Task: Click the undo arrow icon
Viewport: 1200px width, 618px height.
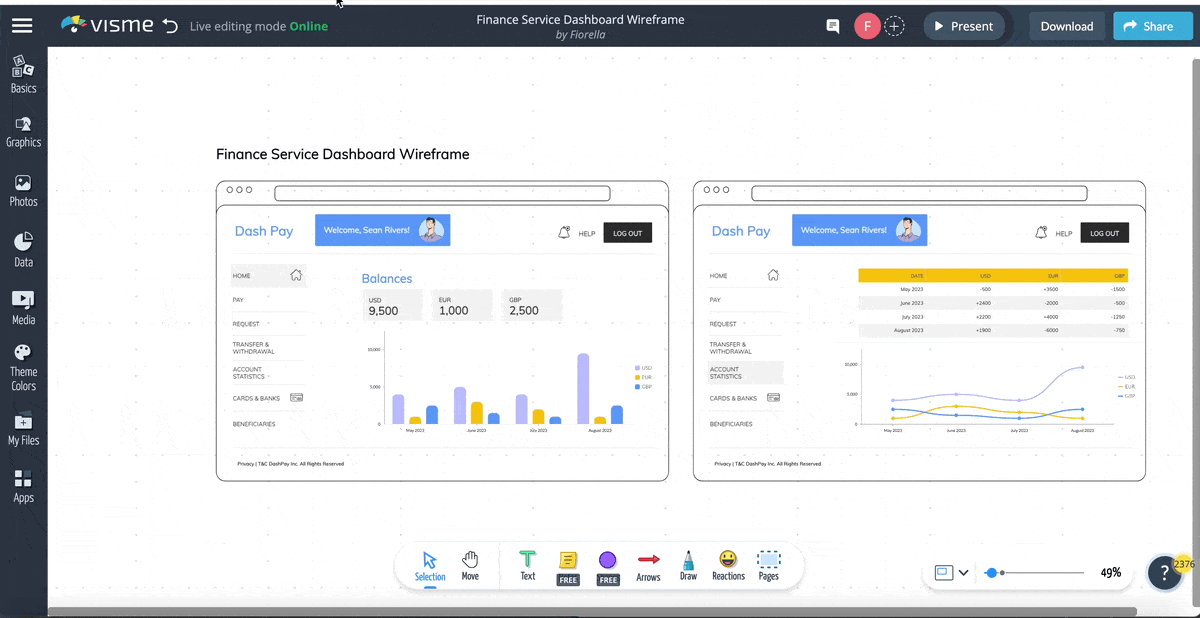Action: [170, 26]
